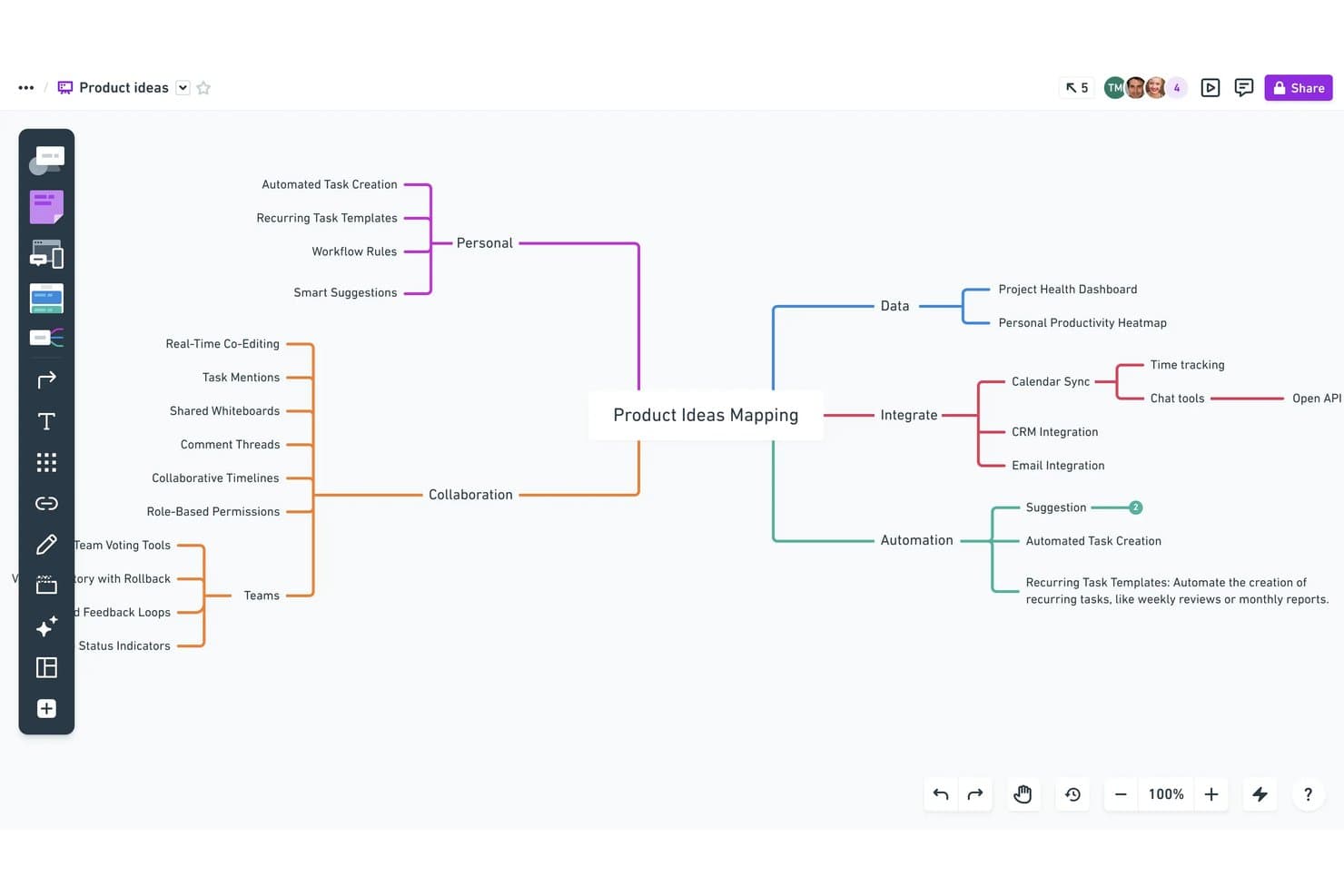The height and width of the screenshot is (896, 1344).
Task: Select the link tool
Action: click(x=46, y=503)
